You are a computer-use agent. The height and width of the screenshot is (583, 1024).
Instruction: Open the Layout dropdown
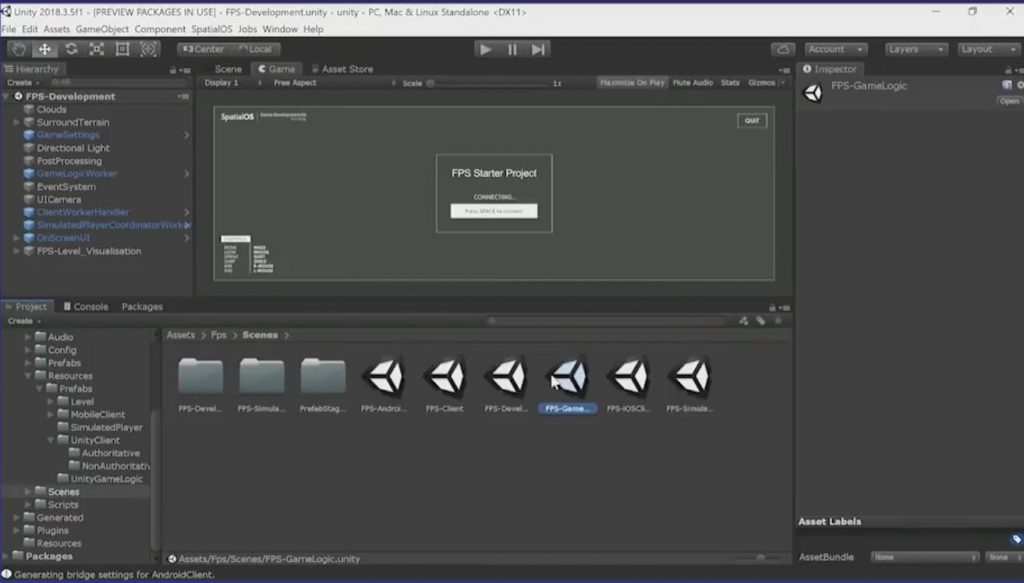tap(989, 49)
